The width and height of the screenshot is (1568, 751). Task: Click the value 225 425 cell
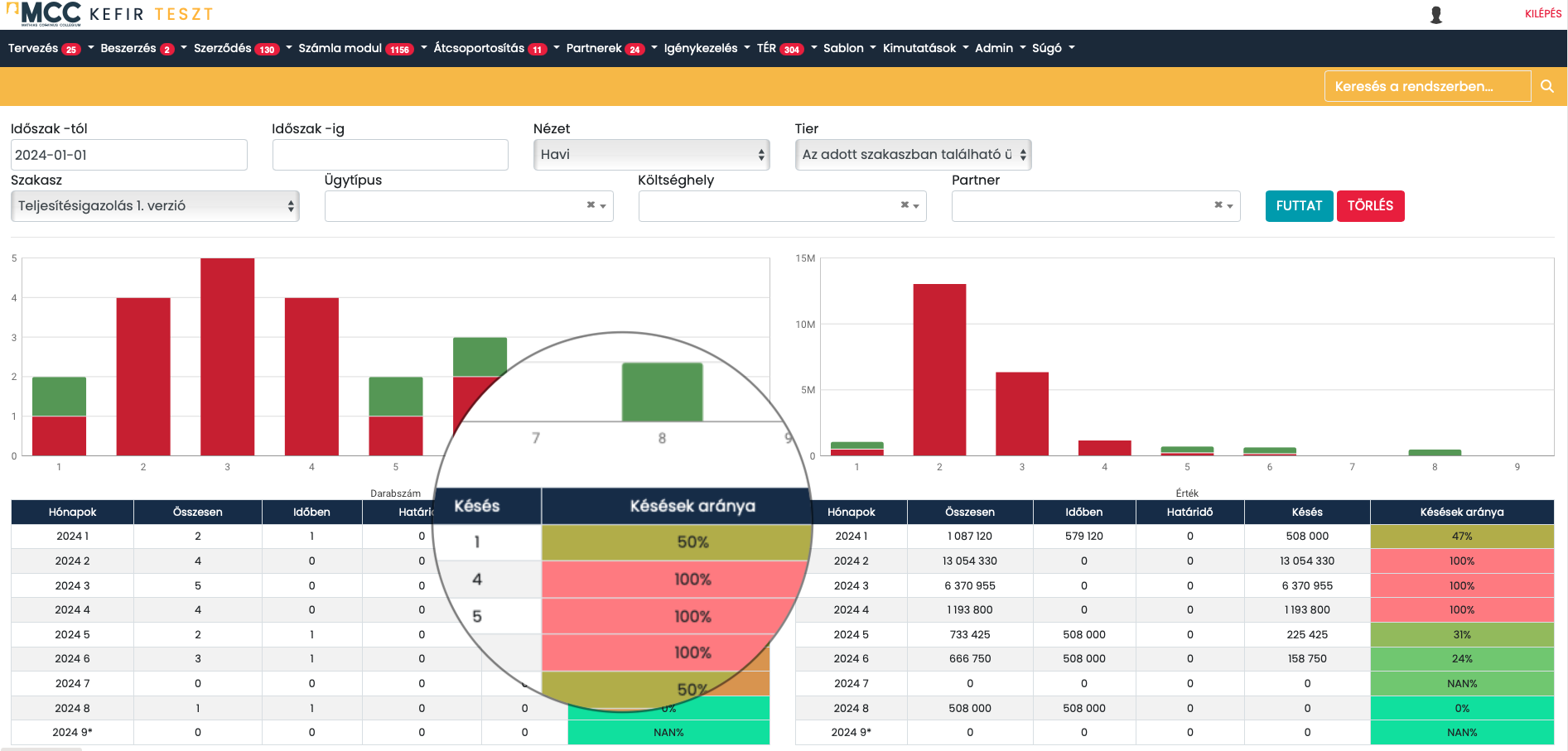pyautogui.click(x=1307, y=635)
